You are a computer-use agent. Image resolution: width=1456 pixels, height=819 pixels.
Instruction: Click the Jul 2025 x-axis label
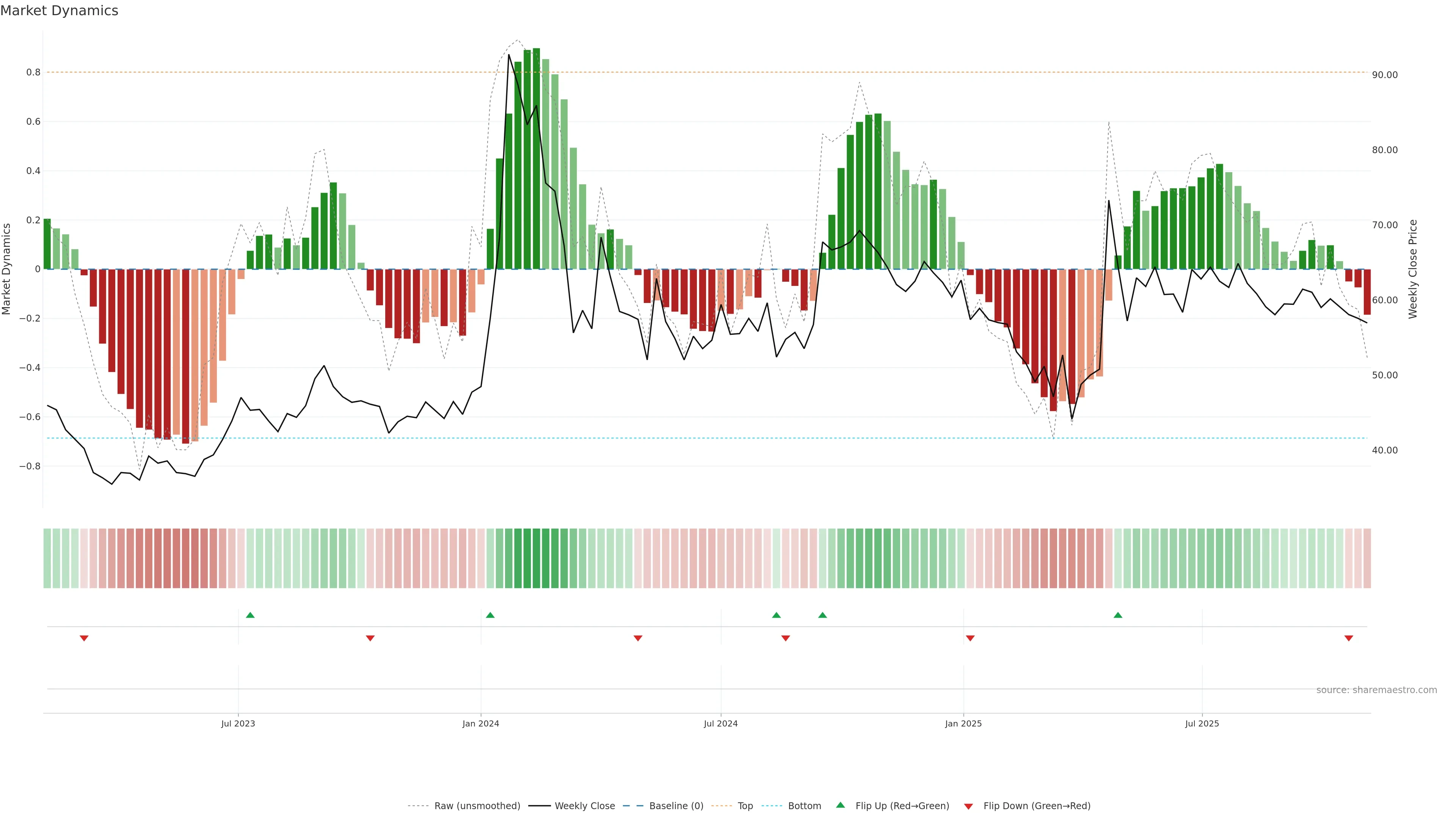tap(1202, 723)
